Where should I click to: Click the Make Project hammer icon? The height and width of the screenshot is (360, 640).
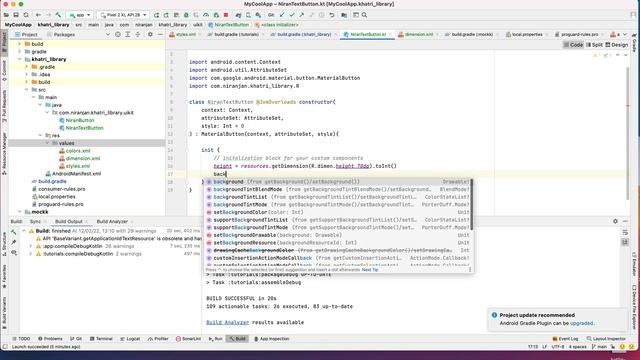pos(58,15)
